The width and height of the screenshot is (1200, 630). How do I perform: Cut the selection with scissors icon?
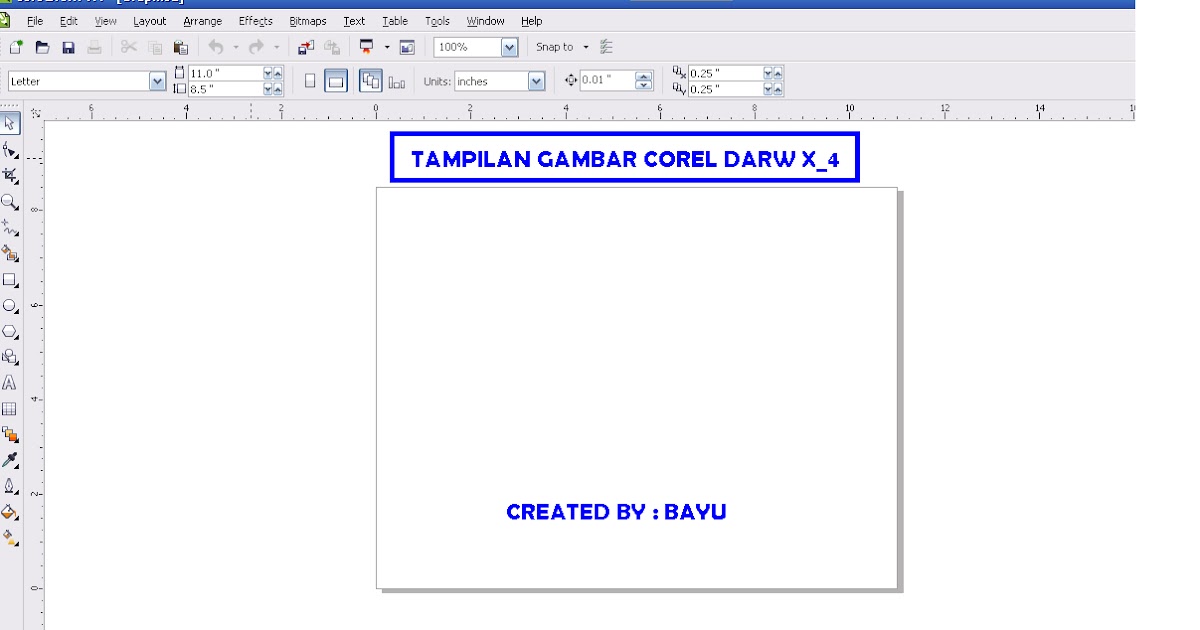click(129, 47)
